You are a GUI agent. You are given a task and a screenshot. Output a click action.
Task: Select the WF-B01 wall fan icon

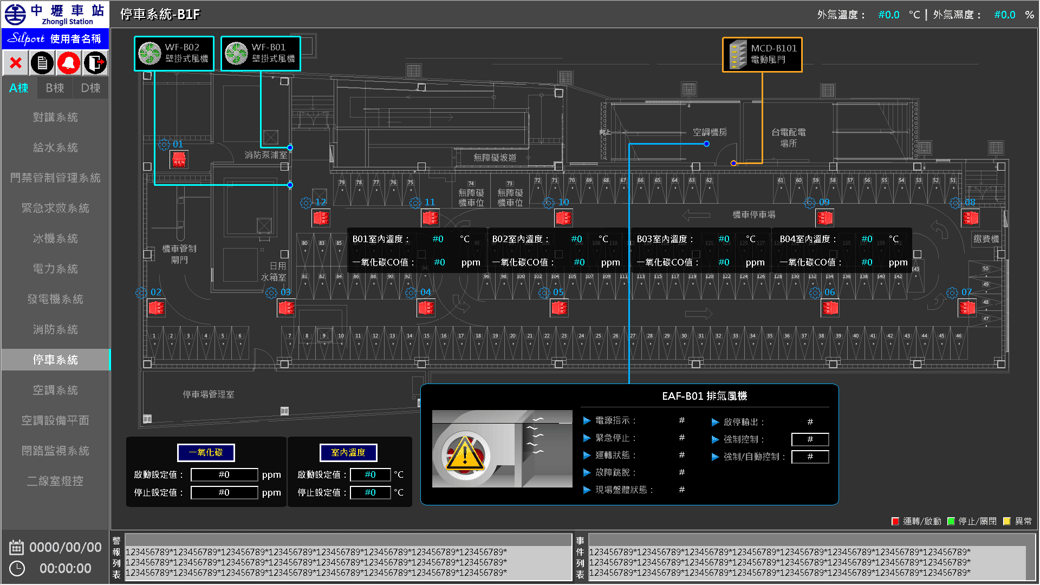tap(236, 54)
